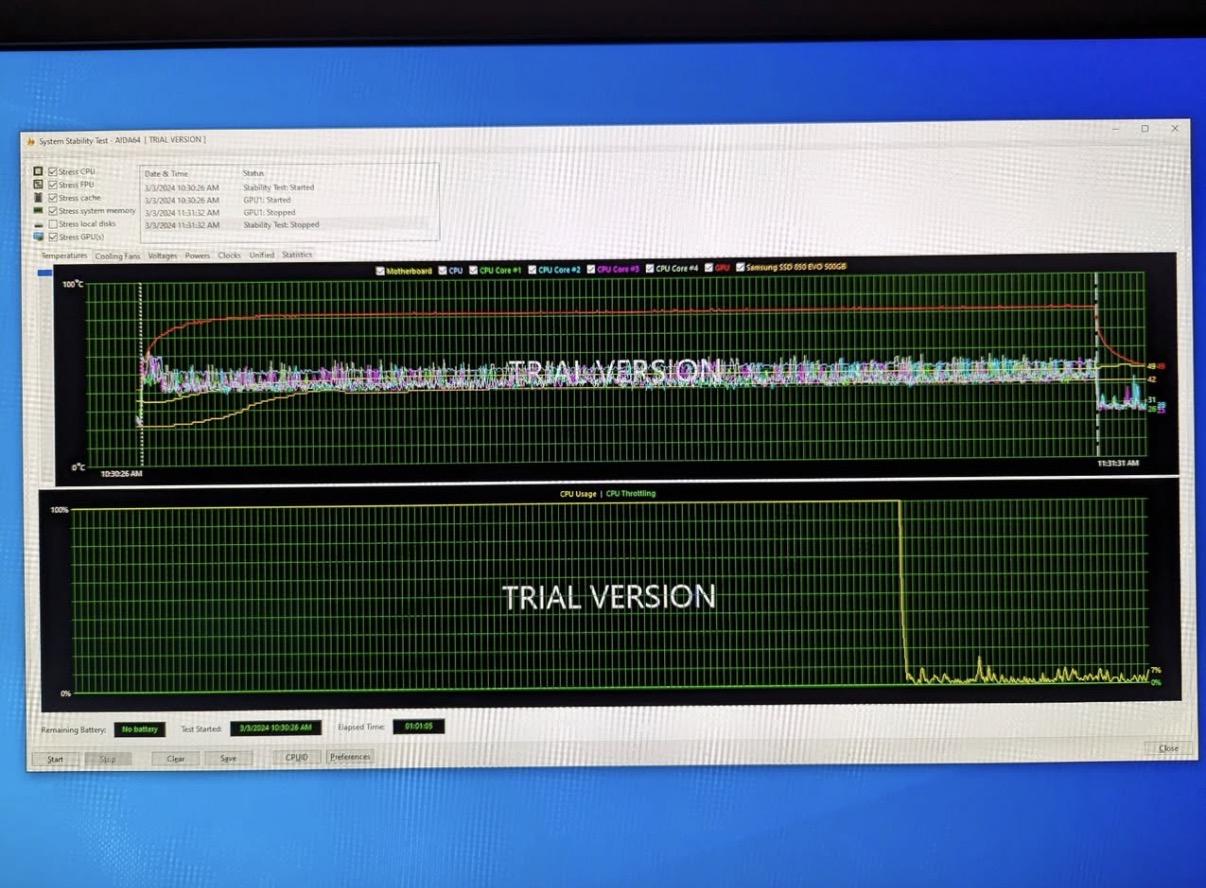The width and height of the screenshot is (1206, 888).
Task: Open Preferences
Action: tap(350, 757)
